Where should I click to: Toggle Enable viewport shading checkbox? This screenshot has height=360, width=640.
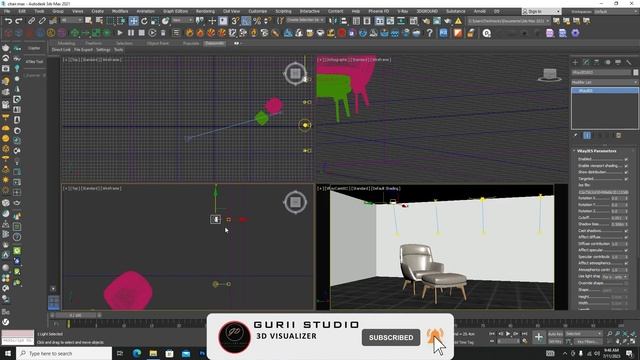pos(626,166)
